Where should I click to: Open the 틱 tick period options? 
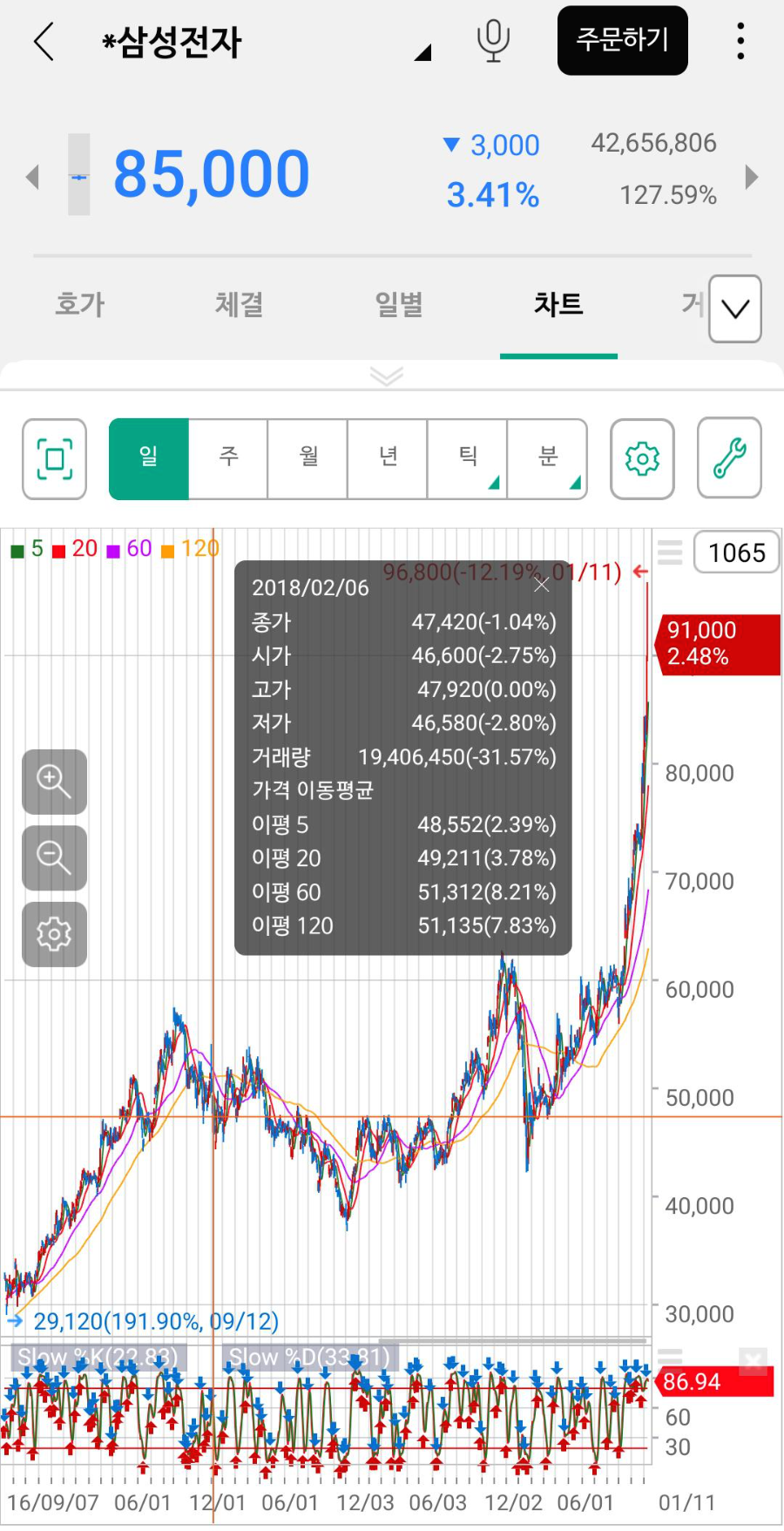click(468, 458)
